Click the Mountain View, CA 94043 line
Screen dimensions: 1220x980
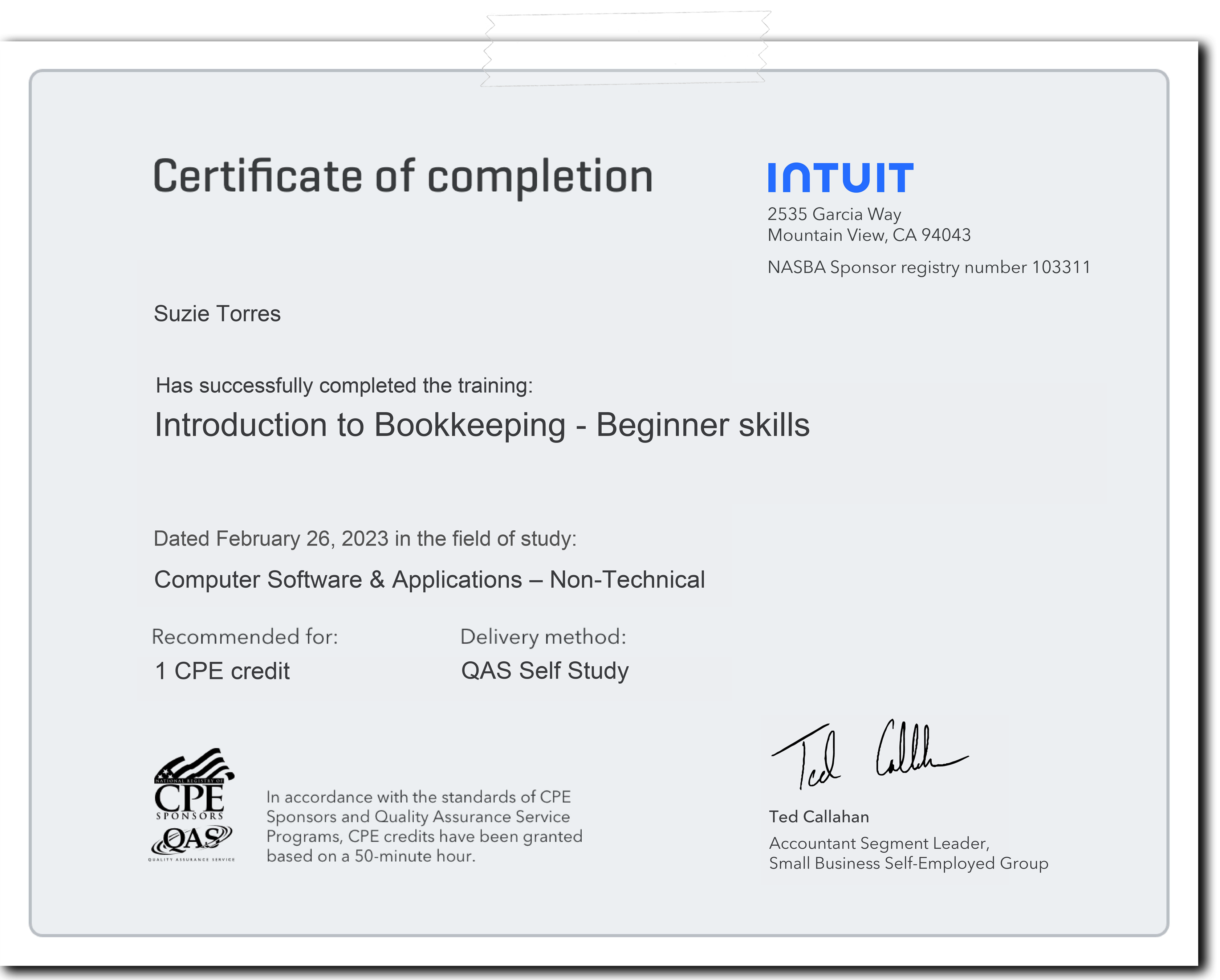click(869, 235)
